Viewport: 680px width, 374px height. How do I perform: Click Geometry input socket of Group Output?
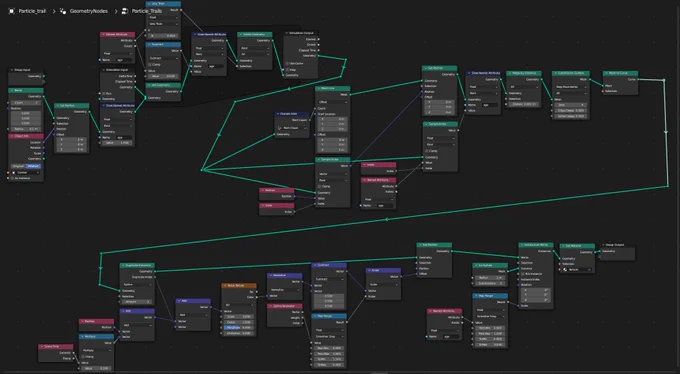(601, 251)
